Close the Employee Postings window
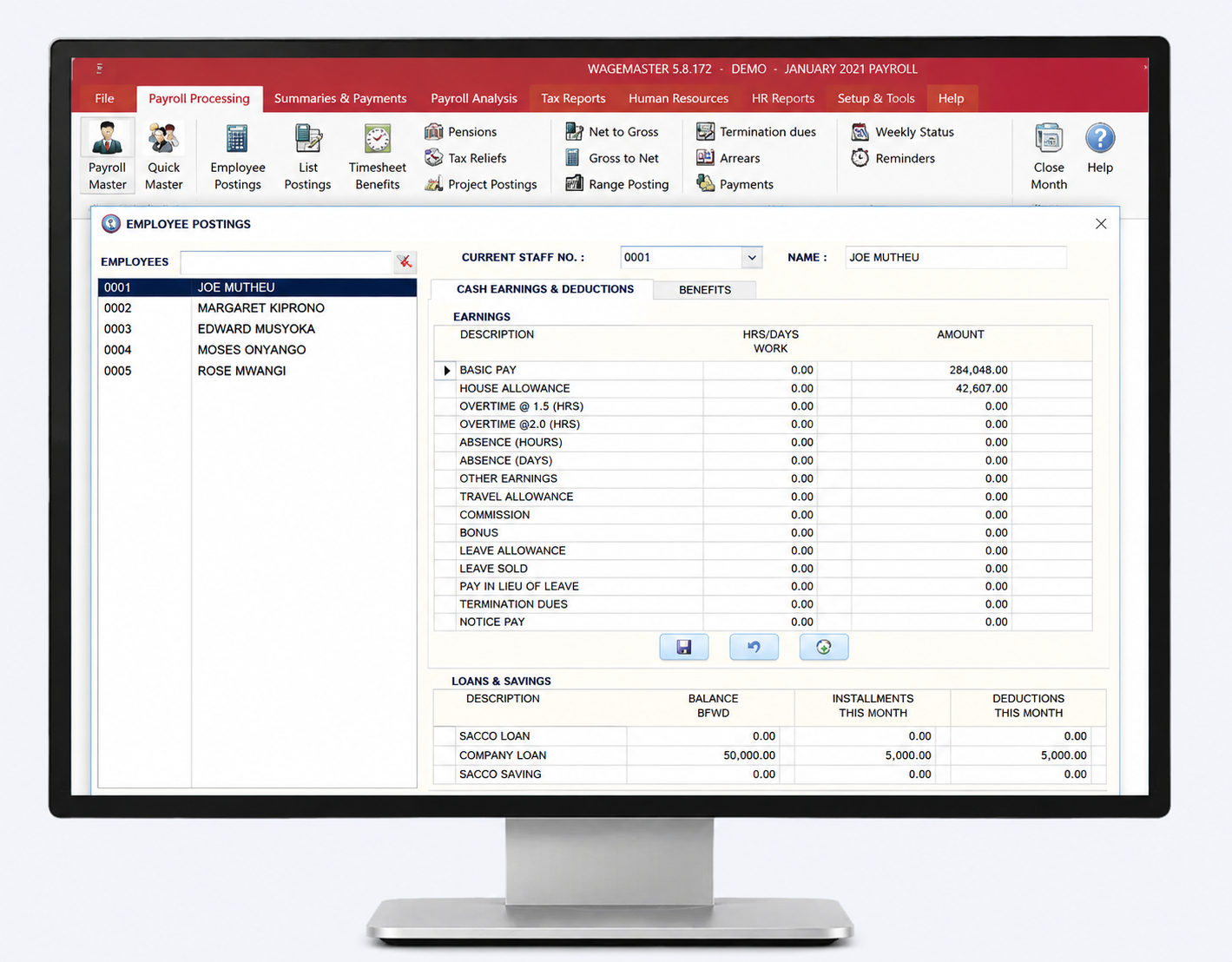This screenshot has width=1232, height=962. (x=1101, y=224)
